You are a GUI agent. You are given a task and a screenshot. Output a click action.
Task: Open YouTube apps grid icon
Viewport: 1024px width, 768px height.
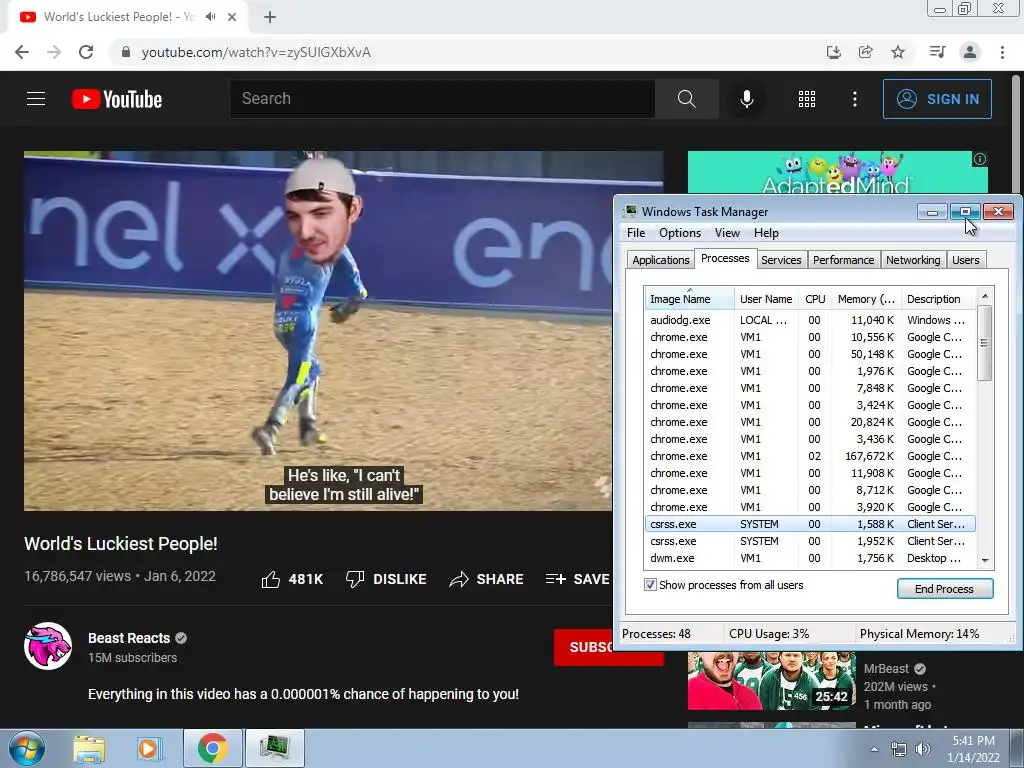[x=807, y=99]
